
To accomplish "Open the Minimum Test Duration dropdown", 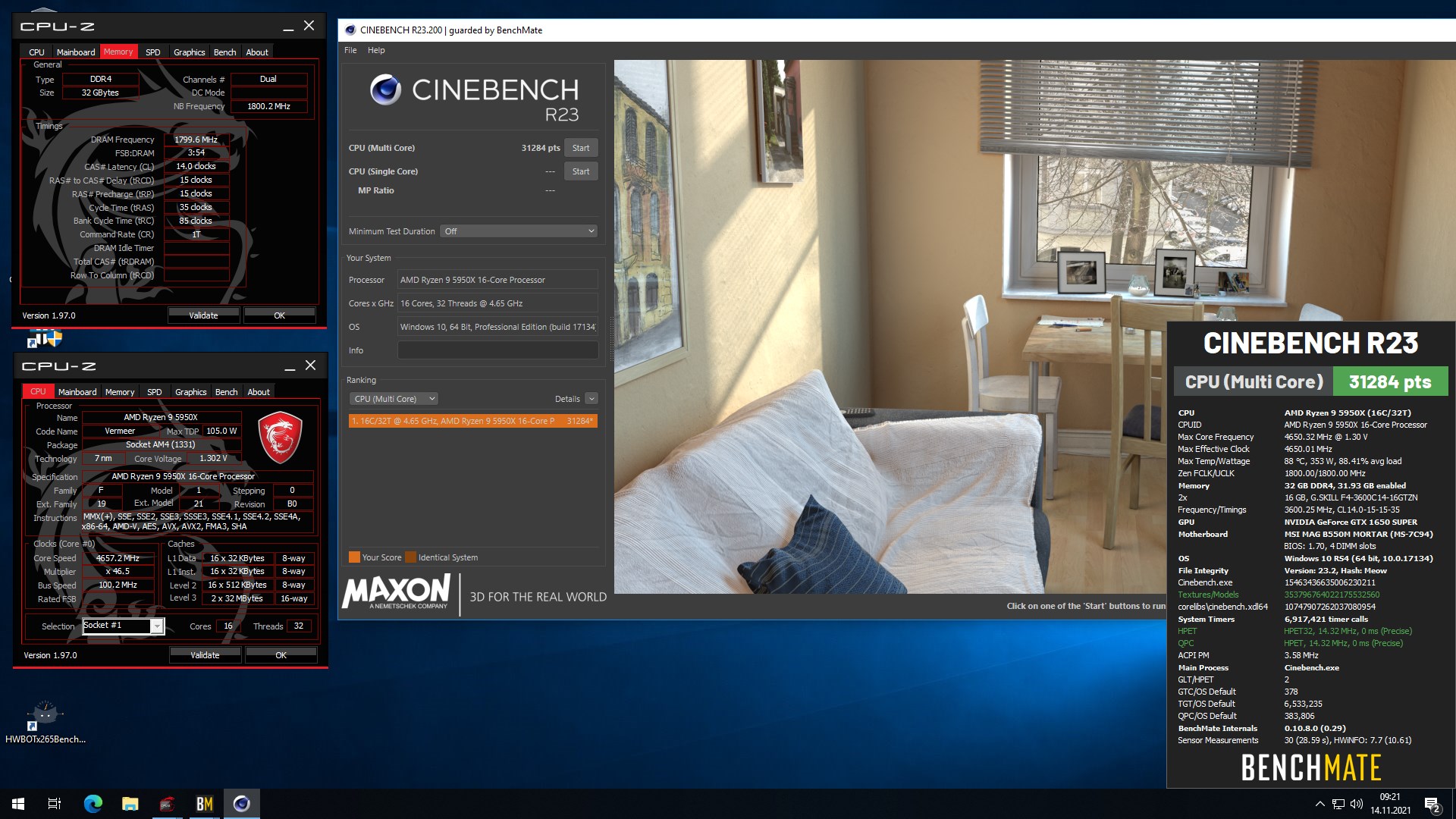I will tap(519, 231).
